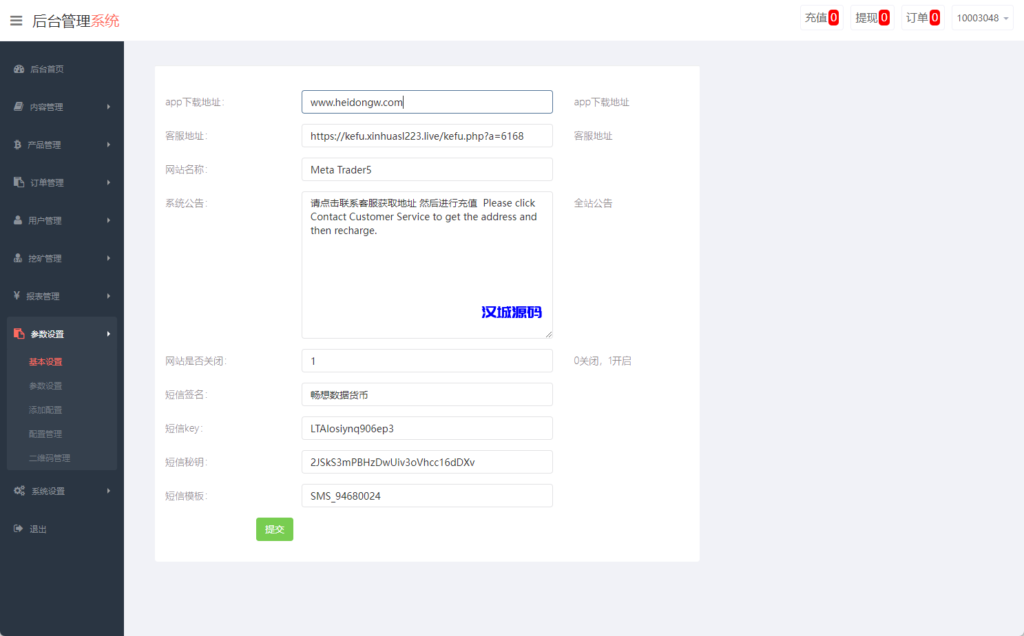Click the miner icon for 挖矿管理
Screen dimensions: 1024x636
tap(18, 259)
